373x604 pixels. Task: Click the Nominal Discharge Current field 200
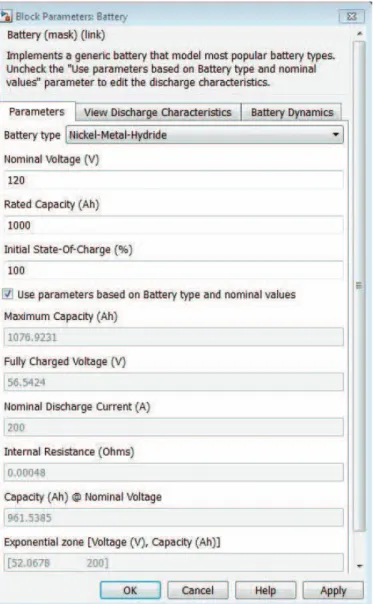pos(173,427)
